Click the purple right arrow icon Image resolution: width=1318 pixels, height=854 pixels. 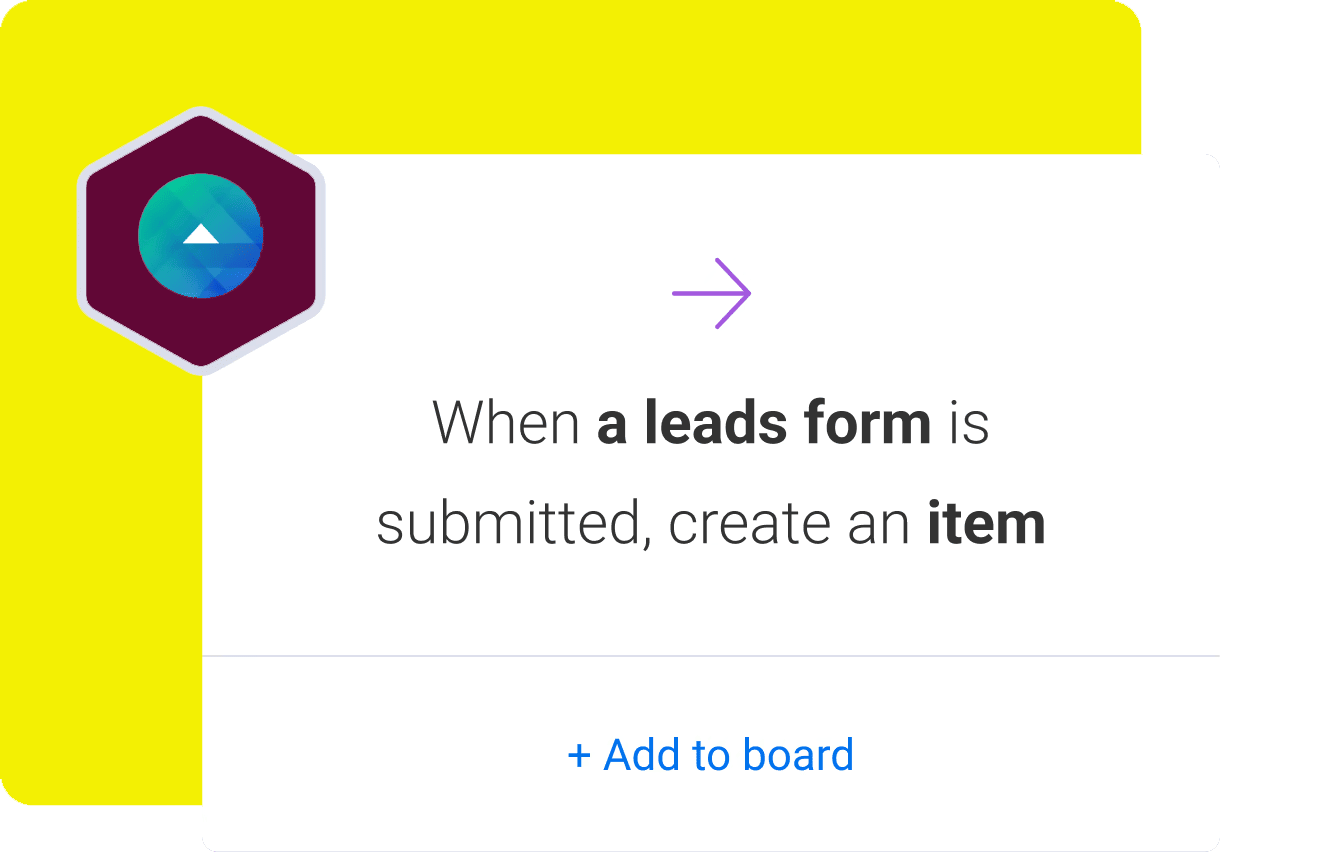(711, 293)
